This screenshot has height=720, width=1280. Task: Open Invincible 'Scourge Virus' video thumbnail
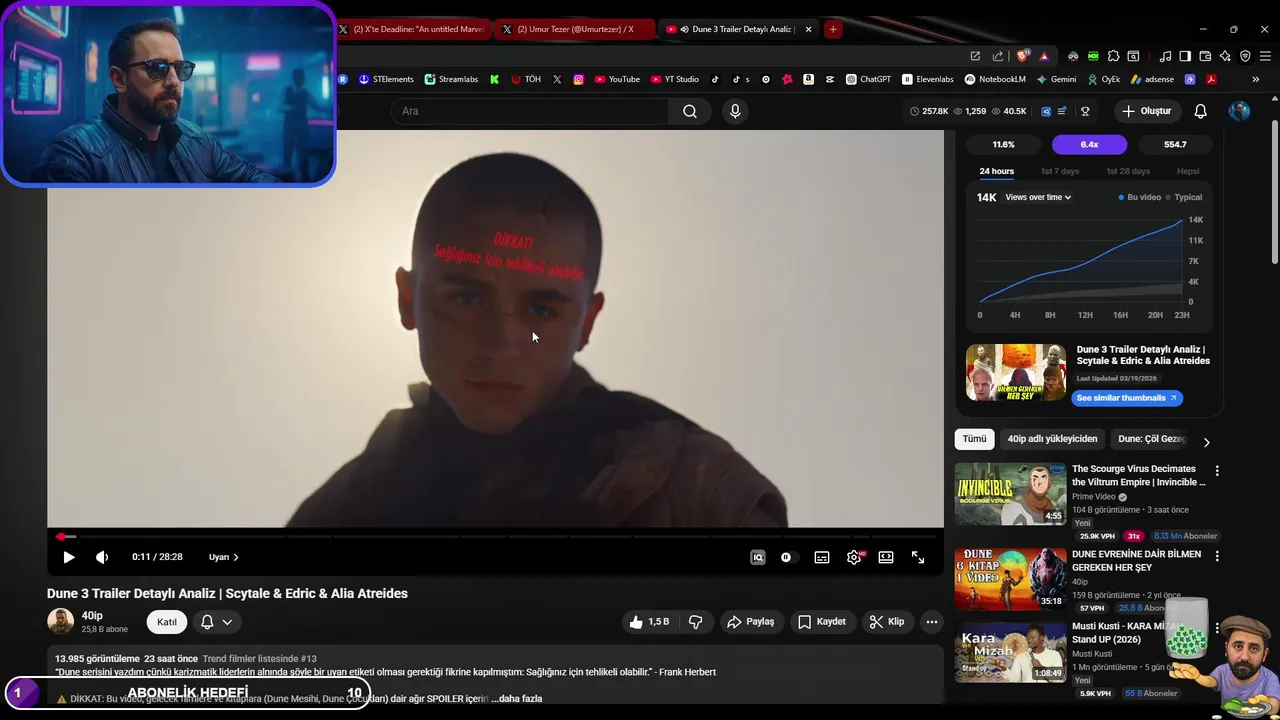(x=1010, y=494)
